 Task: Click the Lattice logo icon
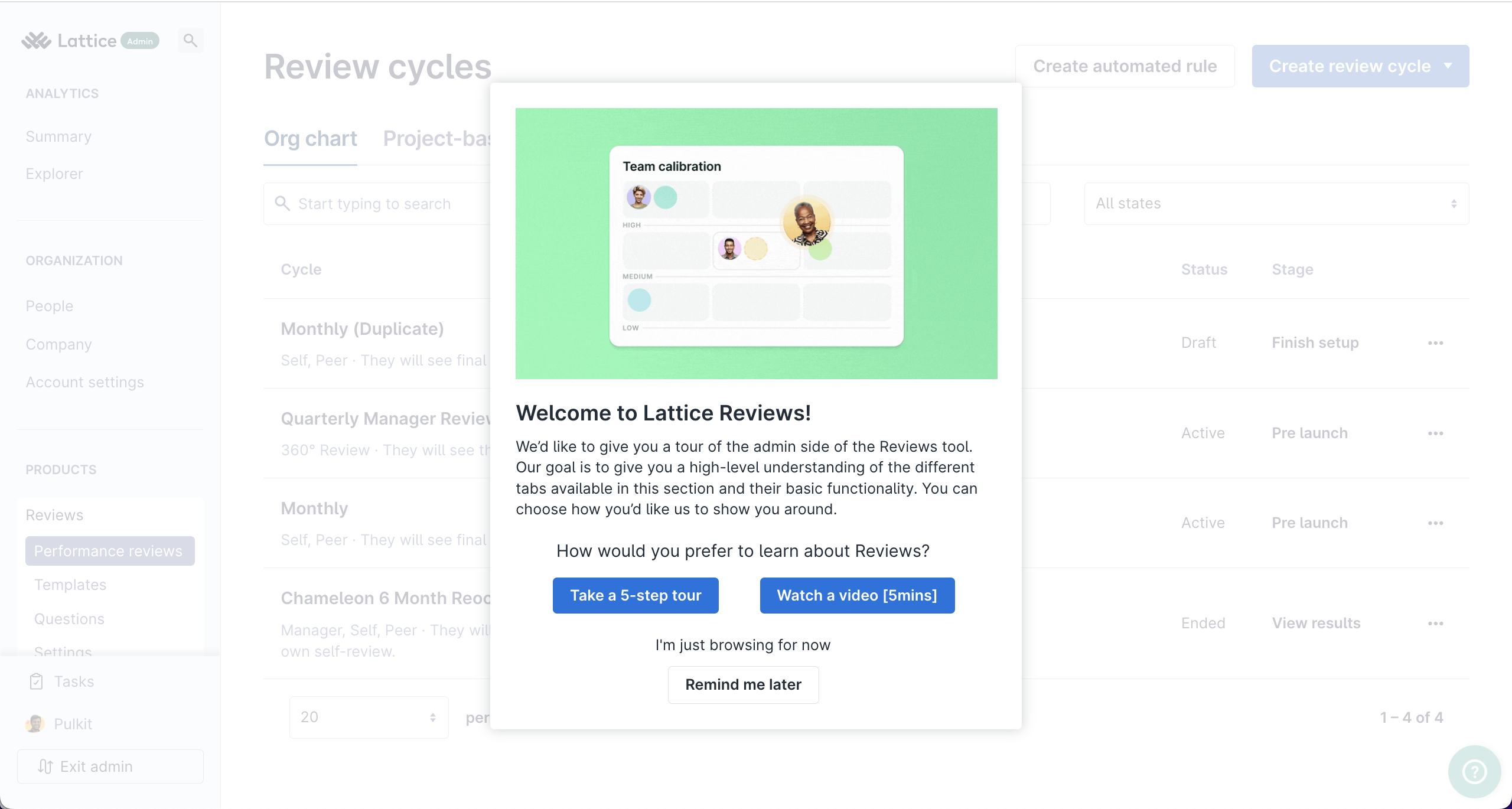pyautogui.click(x=37, y=41)
